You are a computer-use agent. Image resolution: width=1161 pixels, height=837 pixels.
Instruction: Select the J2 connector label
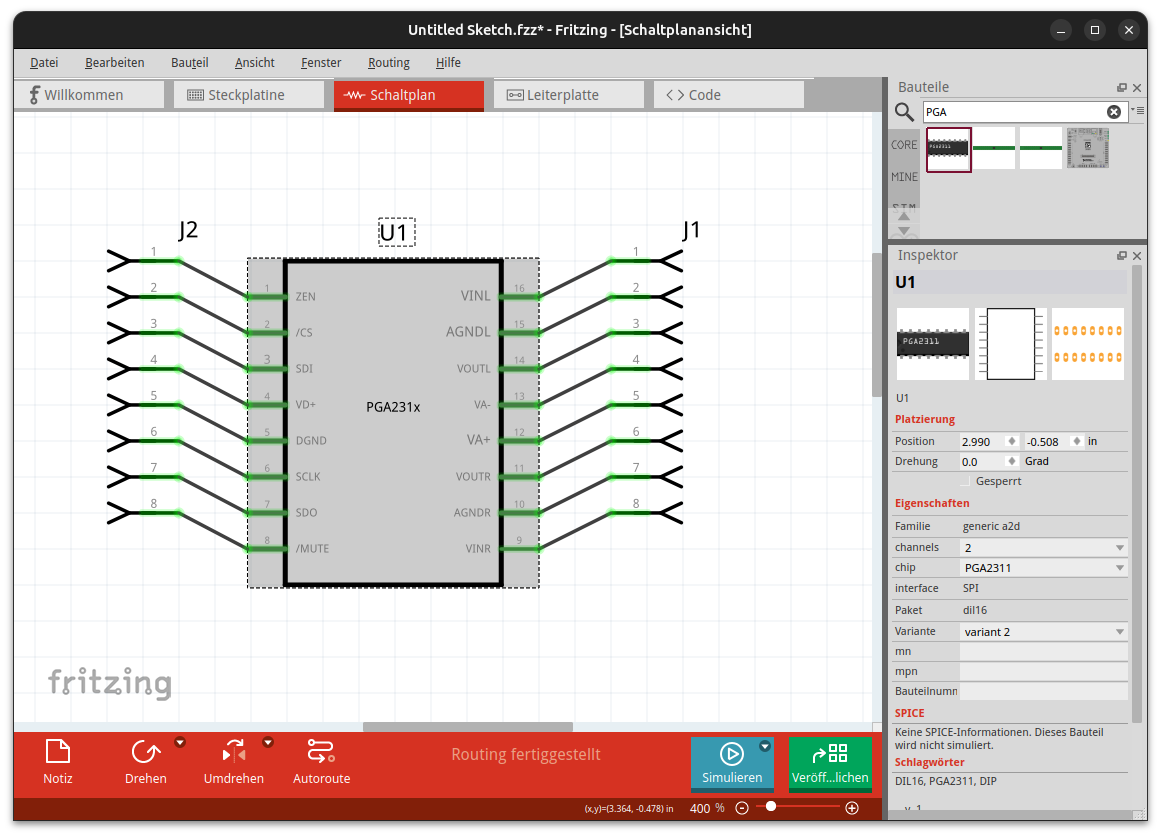(188, 230)
